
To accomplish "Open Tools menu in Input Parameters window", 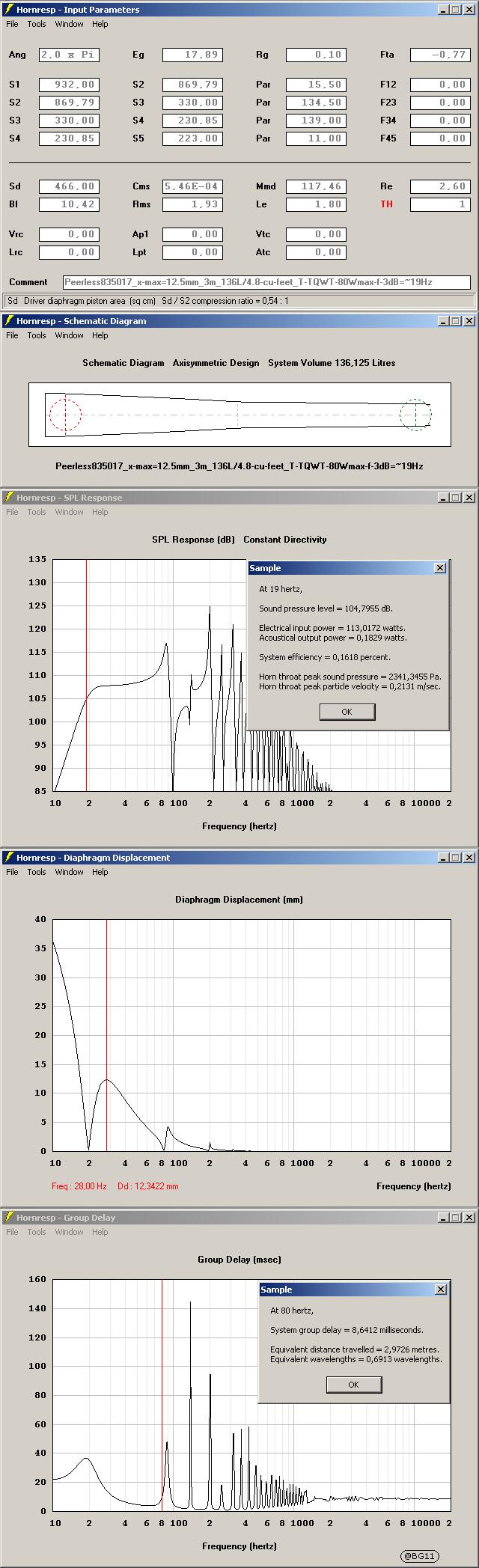I will (x=37, y=24).
